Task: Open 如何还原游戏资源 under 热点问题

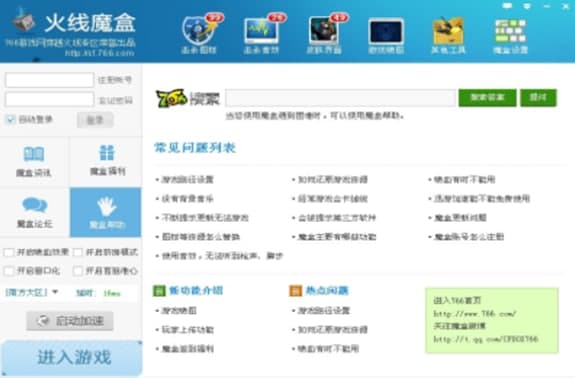Action: tap(333, 330)
